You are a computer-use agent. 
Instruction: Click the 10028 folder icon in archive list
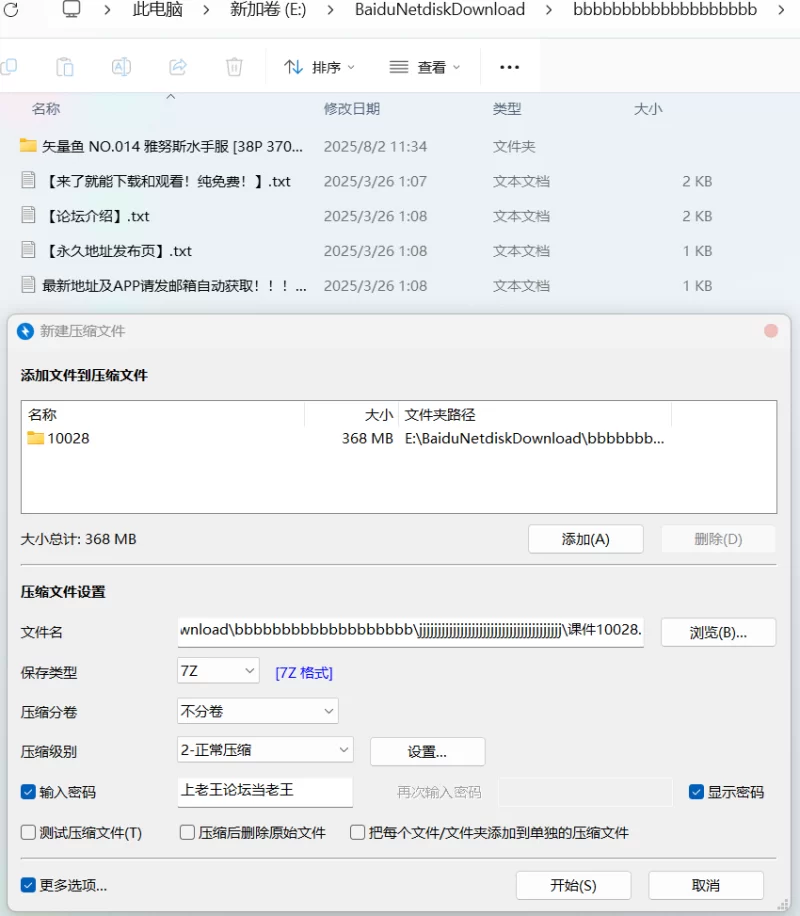(x=36, y=438)
